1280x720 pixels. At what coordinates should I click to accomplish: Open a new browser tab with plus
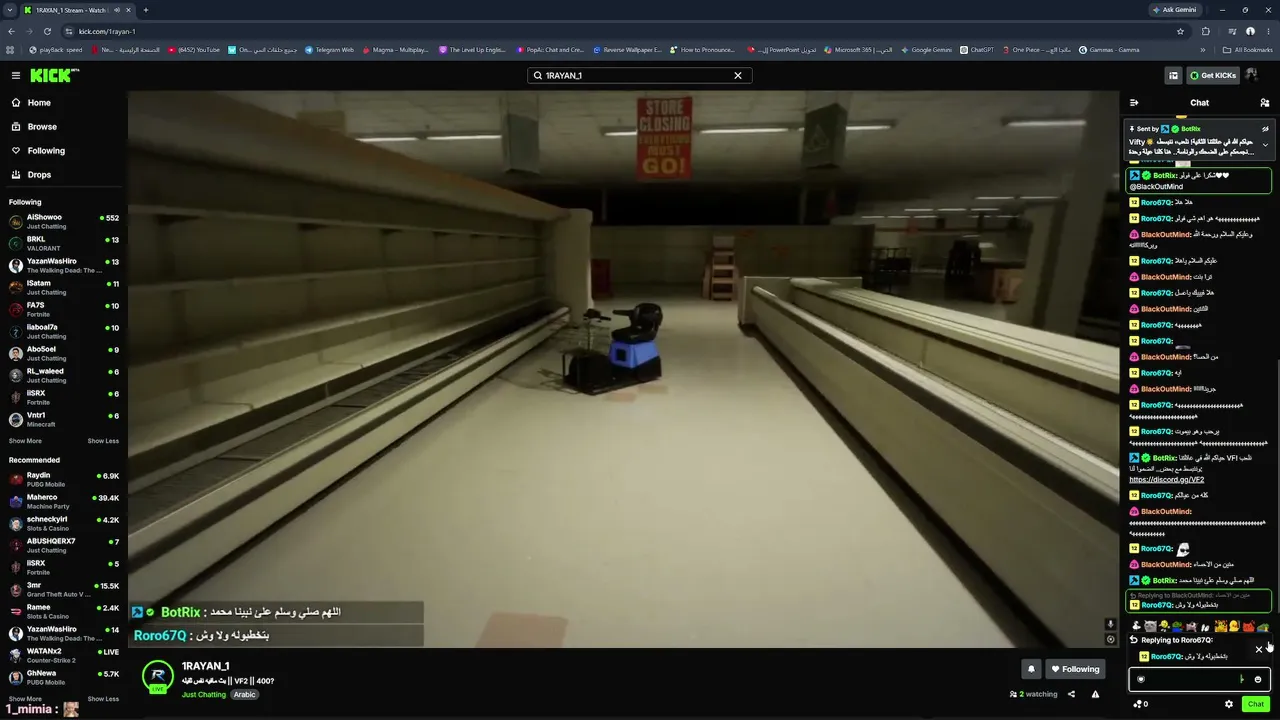tap(145, 10)
